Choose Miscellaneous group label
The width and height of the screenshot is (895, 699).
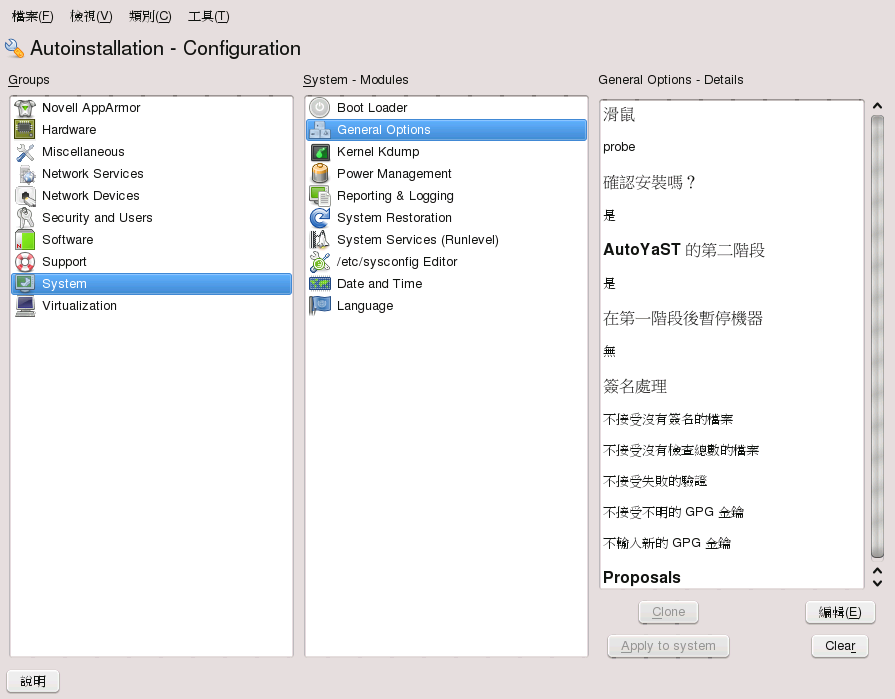point(83,152)
